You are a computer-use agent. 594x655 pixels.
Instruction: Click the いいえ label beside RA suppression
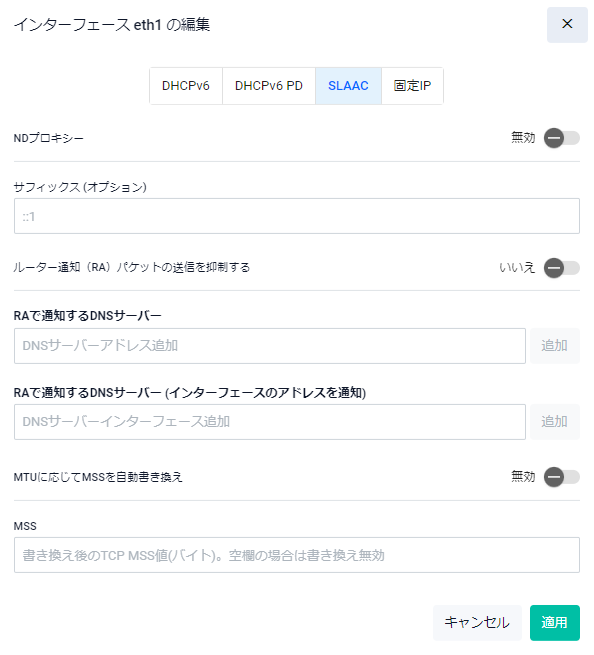click(x=517, y=267)
